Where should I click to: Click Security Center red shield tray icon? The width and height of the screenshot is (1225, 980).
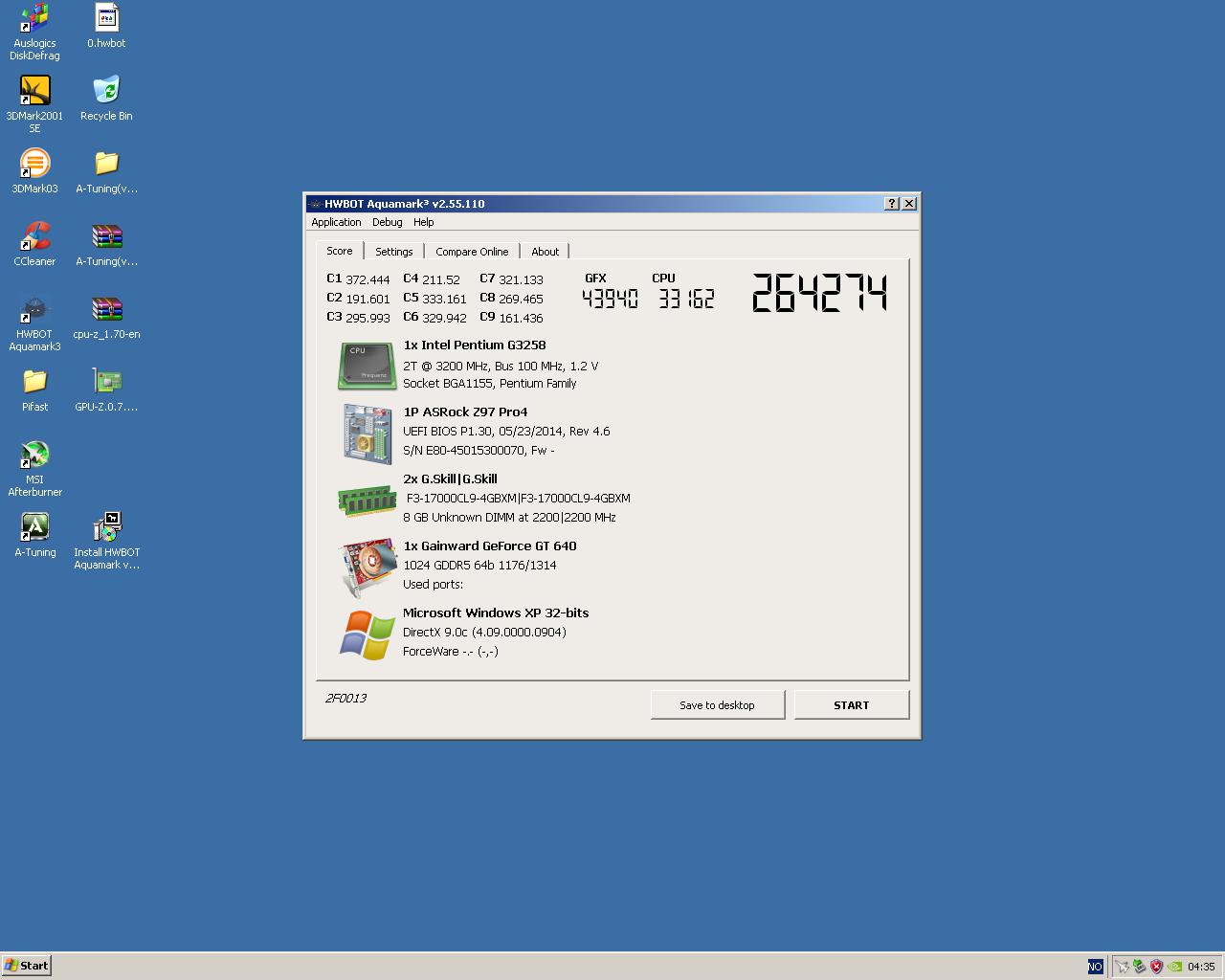tap(1156, 967)
